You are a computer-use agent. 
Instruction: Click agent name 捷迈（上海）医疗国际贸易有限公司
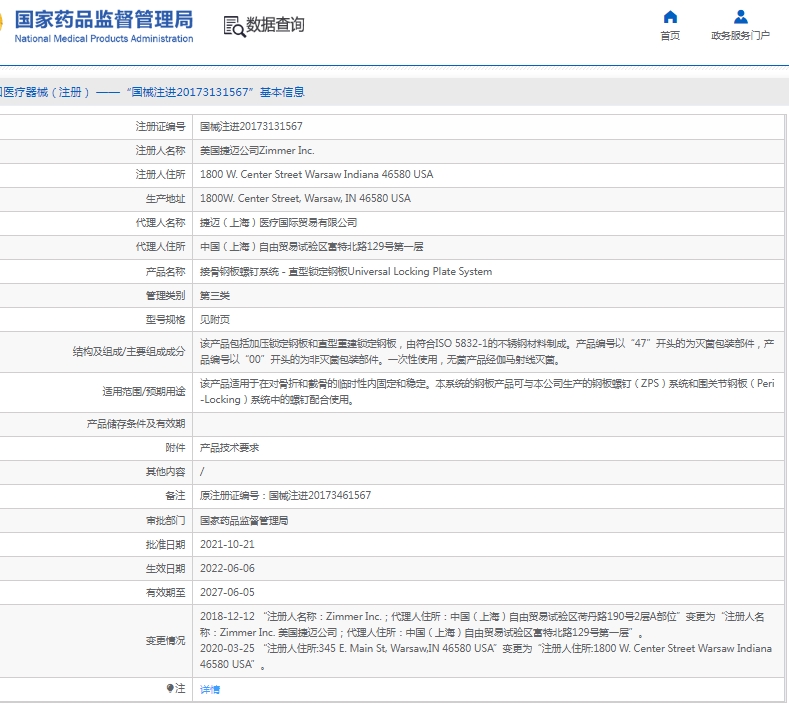tap(278, 222)
